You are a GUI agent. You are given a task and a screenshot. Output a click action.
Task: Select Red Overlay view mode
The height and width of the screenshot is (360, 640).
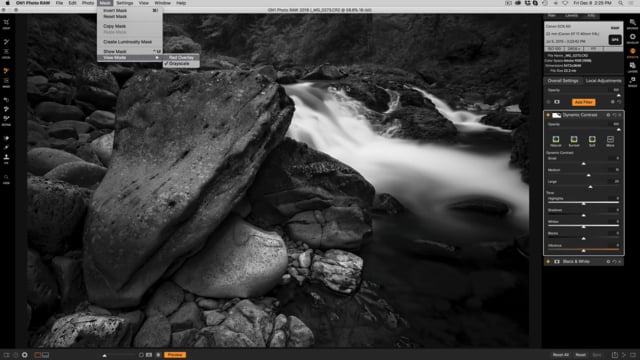(x=181, y=58)
